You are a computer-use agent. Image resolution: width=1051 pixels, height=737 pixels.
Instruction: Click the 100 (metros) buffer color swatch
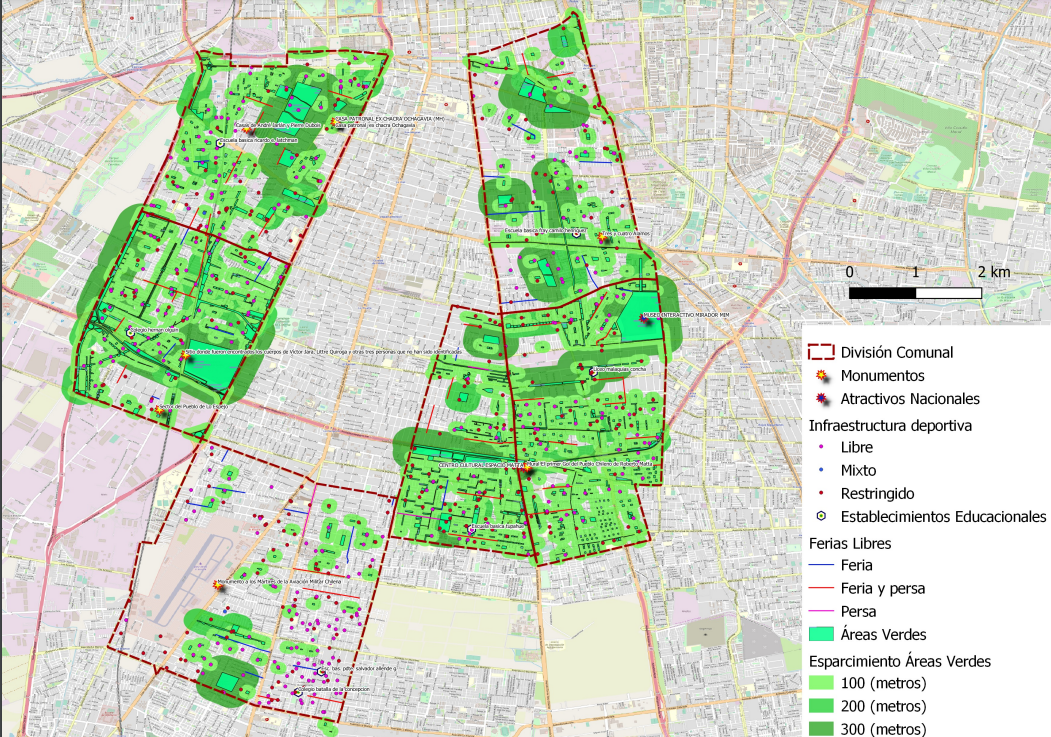coord(821,684)
